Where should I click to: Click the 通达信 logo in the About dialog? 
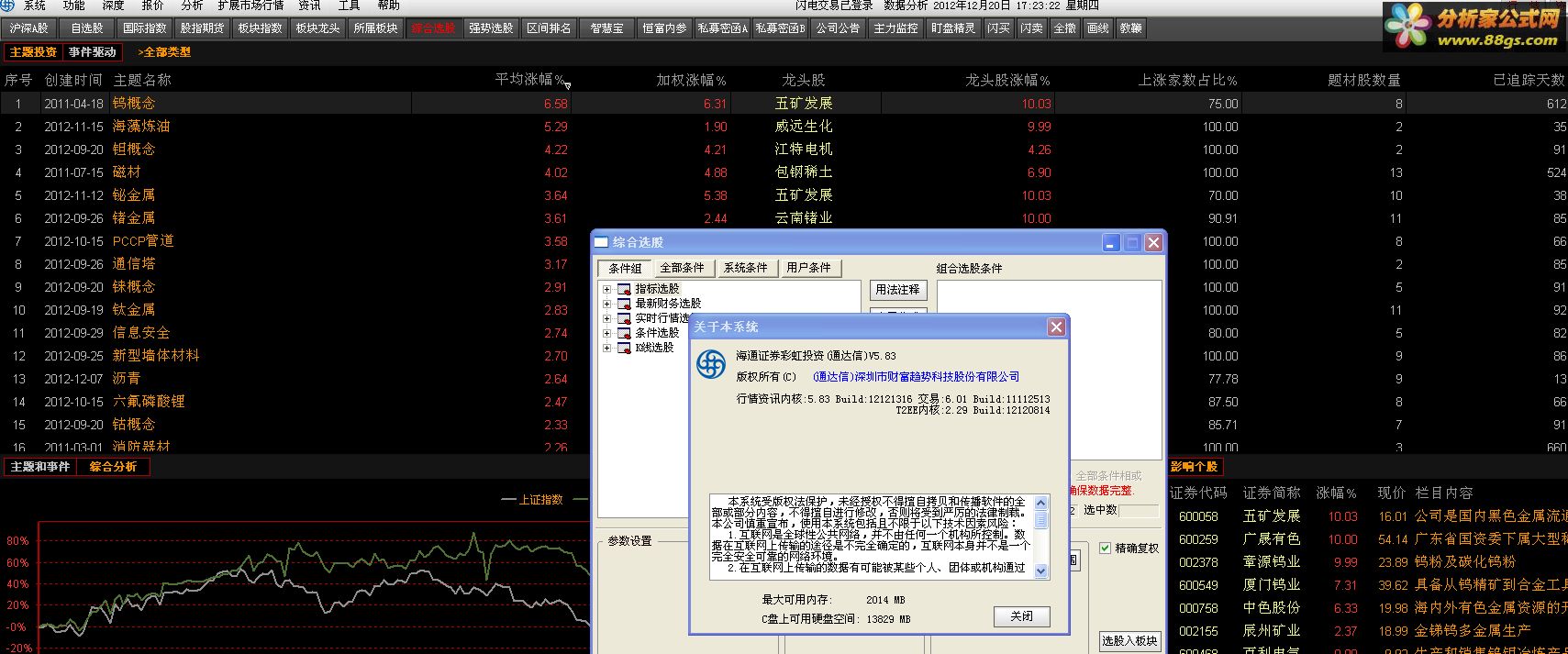[711, 364]
